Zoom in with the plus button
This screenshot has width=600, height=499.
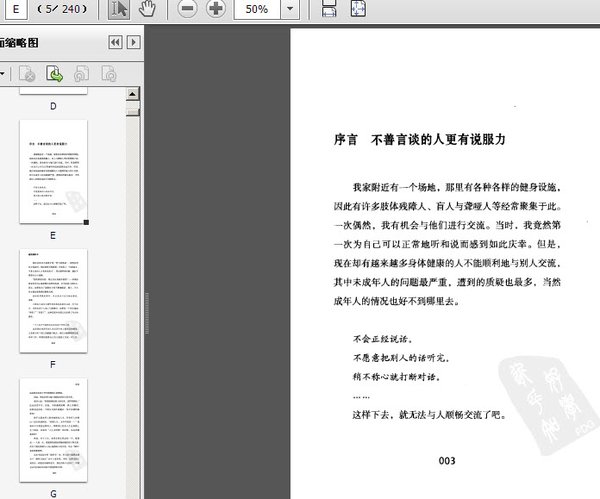(x=216, y=8)
